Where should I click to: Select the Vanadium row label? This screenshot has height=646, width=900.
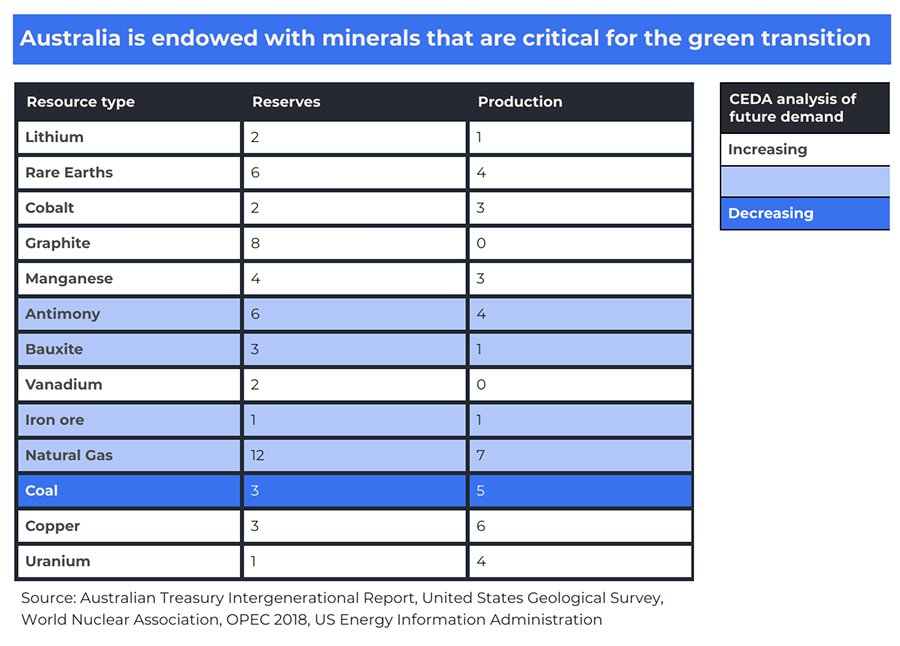pos(64,384)
